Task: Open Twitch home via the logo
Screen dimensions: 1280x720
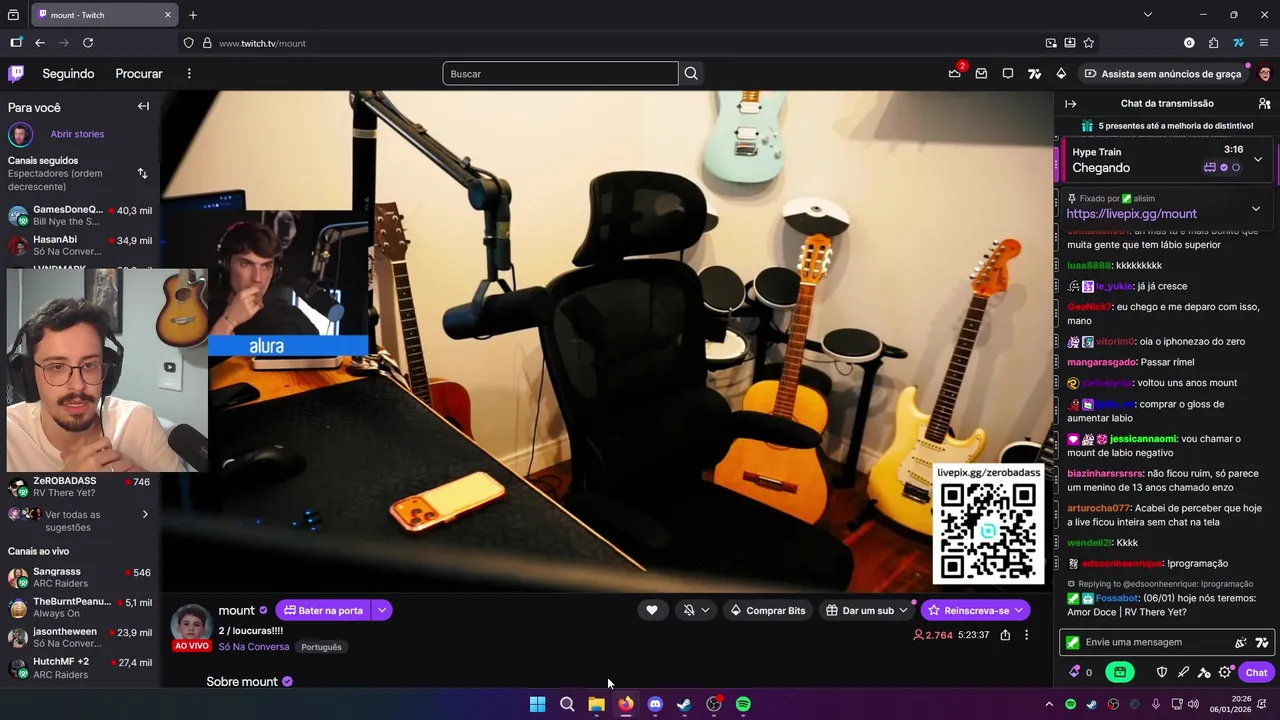Action: (16, 73)
